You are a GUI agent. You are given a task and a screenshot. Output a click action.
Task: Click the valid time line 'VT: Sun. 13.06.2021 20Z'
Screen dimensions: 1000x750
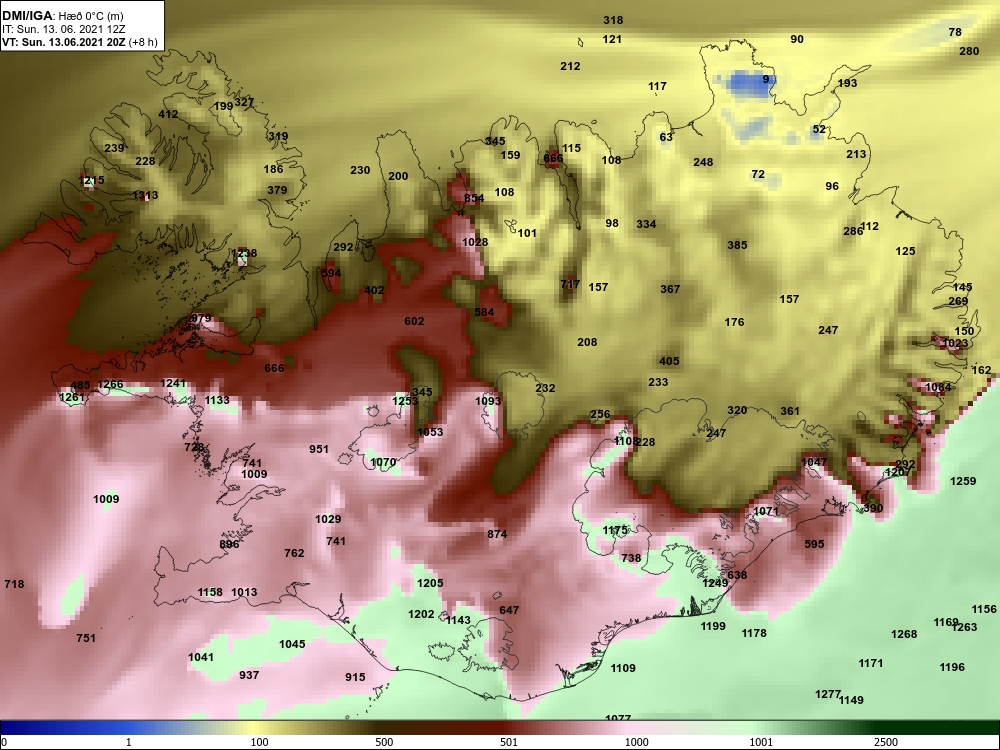click(64, 43)
